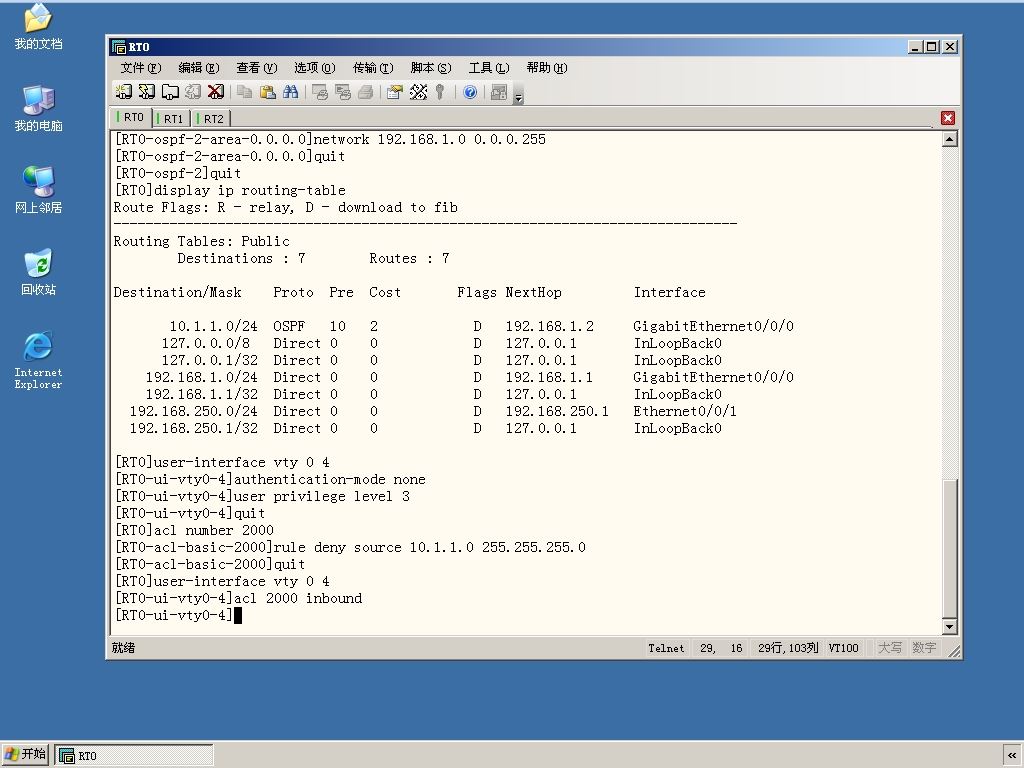1024x768 pixels.
Task: Click the terminal scrollbar up arrow
Action: click(x=950, y=138)
